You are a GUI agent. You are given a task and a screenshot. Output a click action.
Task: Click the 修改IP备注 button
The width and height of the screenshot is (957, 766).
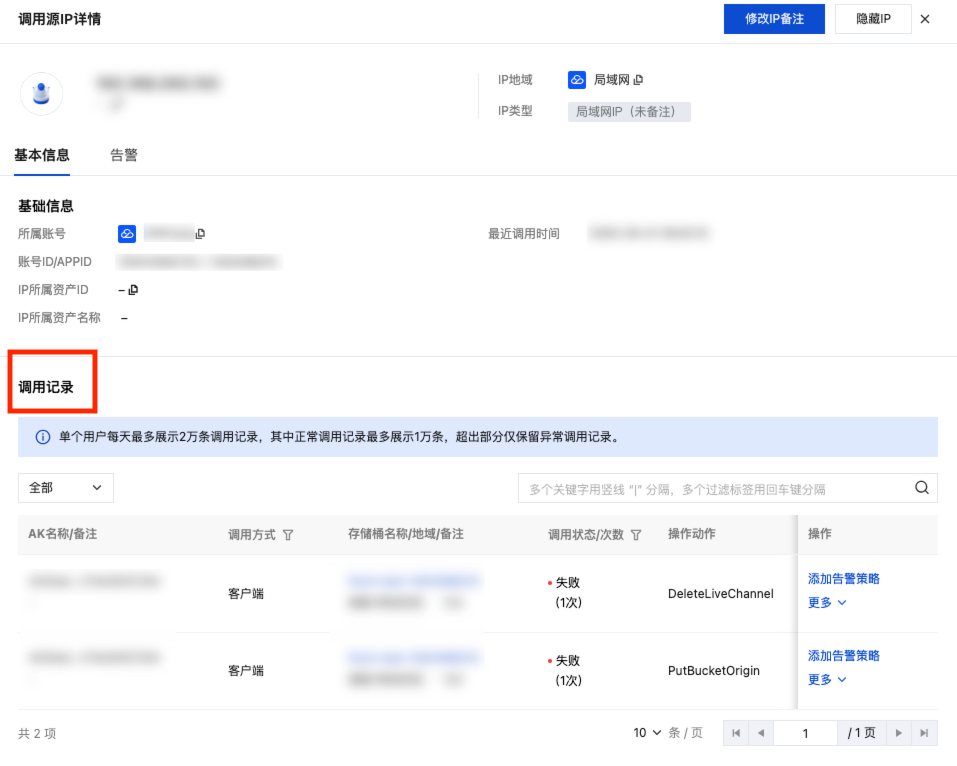pos(774,19)
